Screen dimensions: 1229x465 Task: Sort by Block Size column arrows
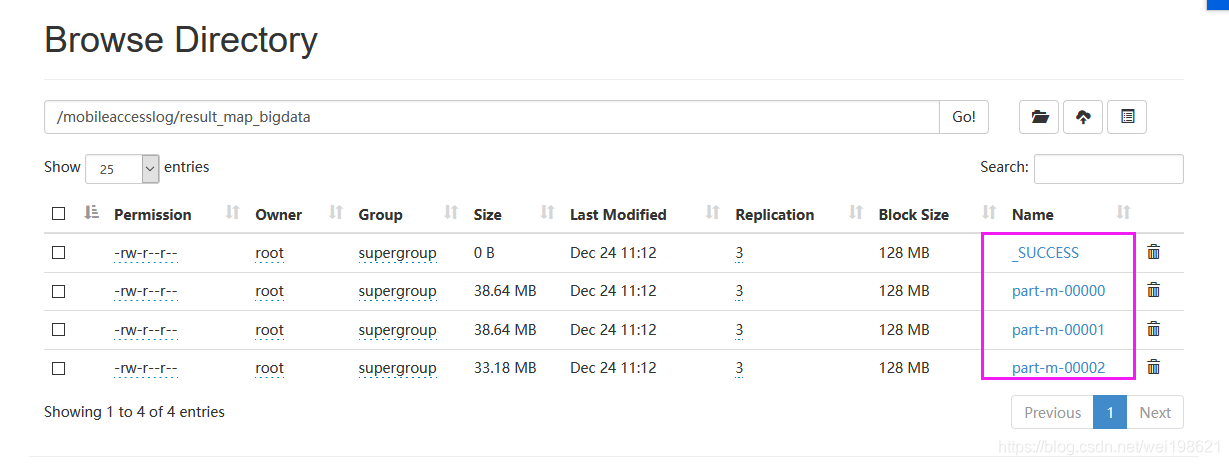pyautogui.click(x=989, y=213)
